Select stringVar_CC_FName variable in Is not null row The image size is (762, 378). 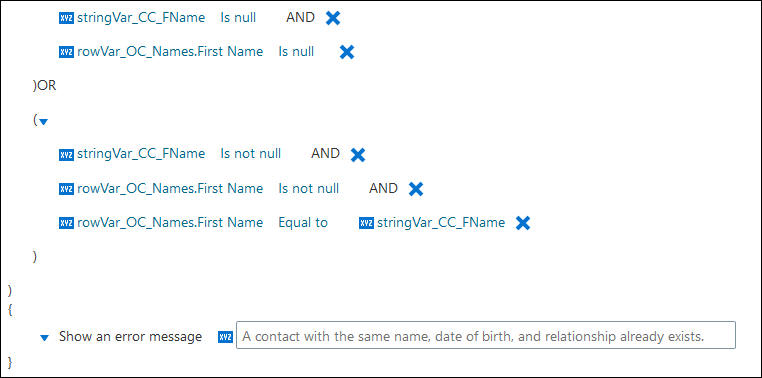[x=141, y=154]
